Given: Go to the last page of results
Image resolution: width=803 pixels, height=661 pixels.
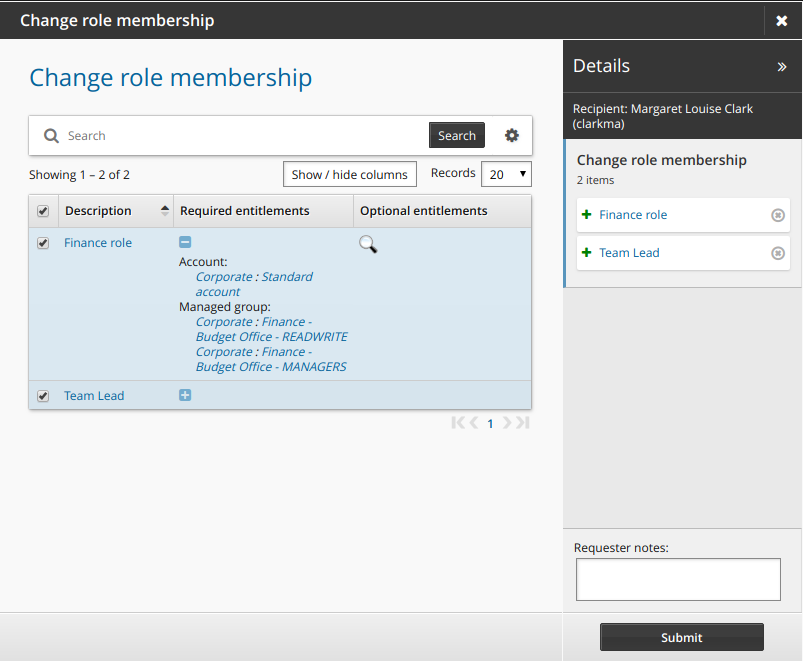Looking at the screenshot, I should pos(522,423).
